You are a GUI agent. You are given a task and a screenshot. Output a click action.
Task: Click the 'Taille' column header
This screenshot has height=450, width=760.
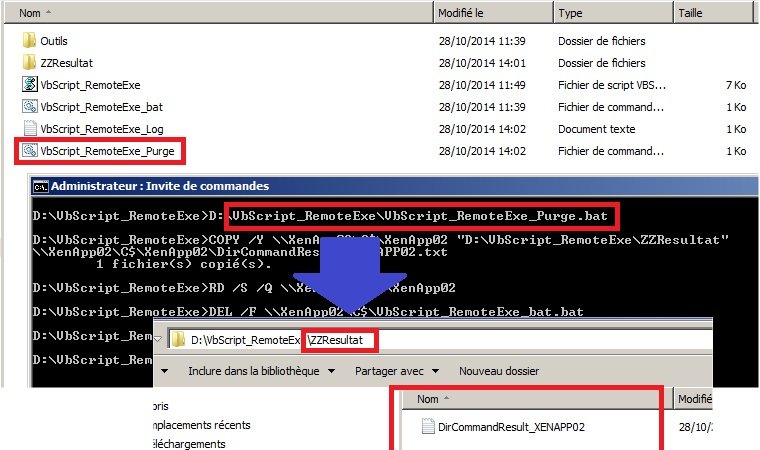point(690,13)
